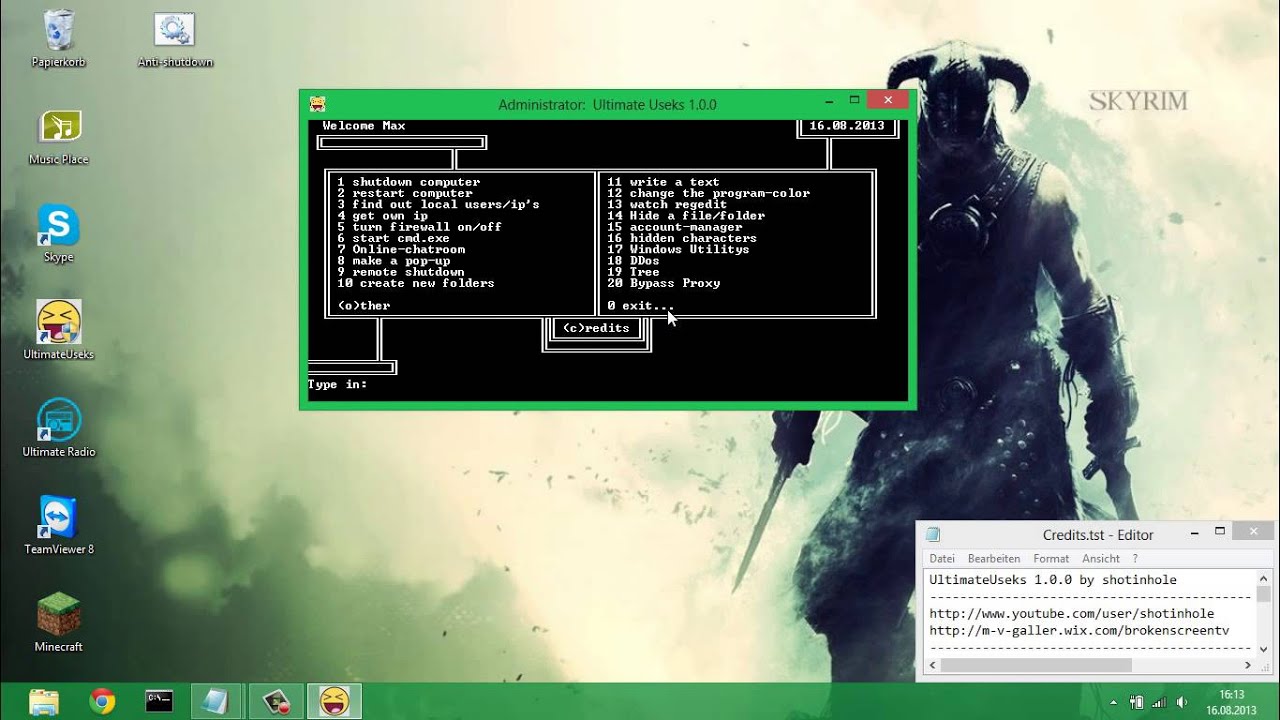Click the '(o)ther' option text
The image size is (1280, 720).
coord(364,306)
